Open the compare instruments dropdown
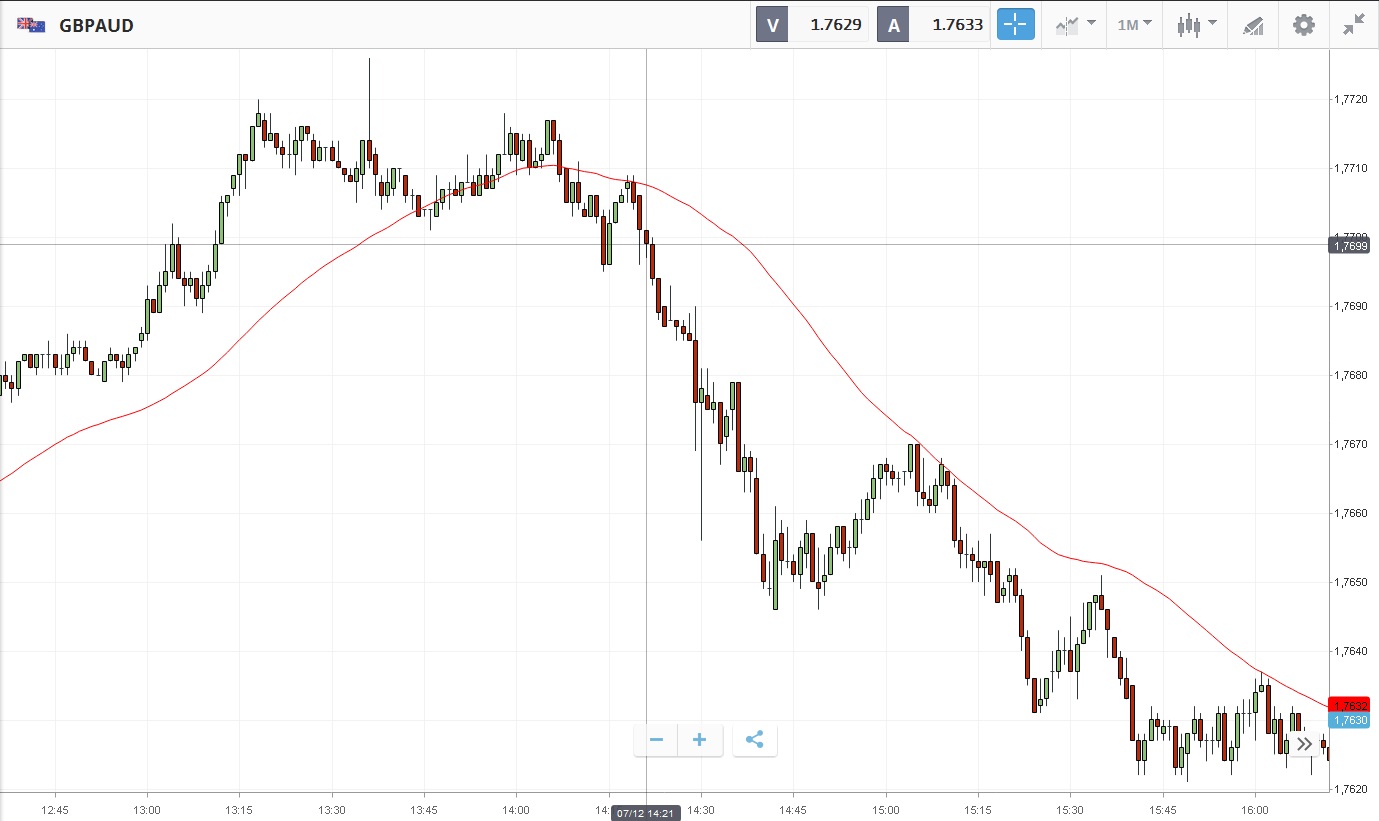The height and width of the screenshot is (821, 1379). pyautogui.click(x=1075, y=25)
